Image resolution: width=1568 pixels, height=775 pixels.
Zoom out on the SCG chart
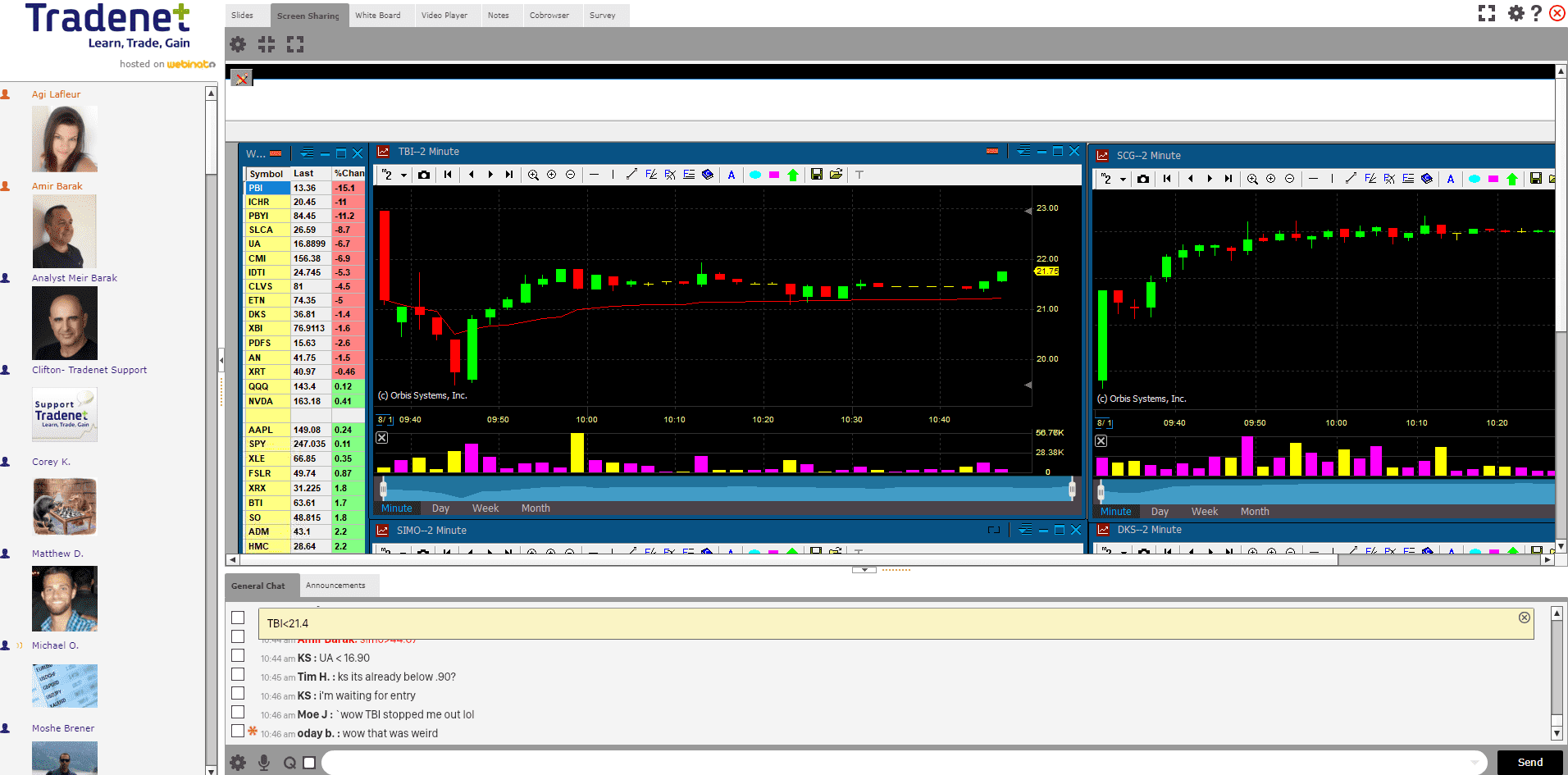pos(1289,179)
